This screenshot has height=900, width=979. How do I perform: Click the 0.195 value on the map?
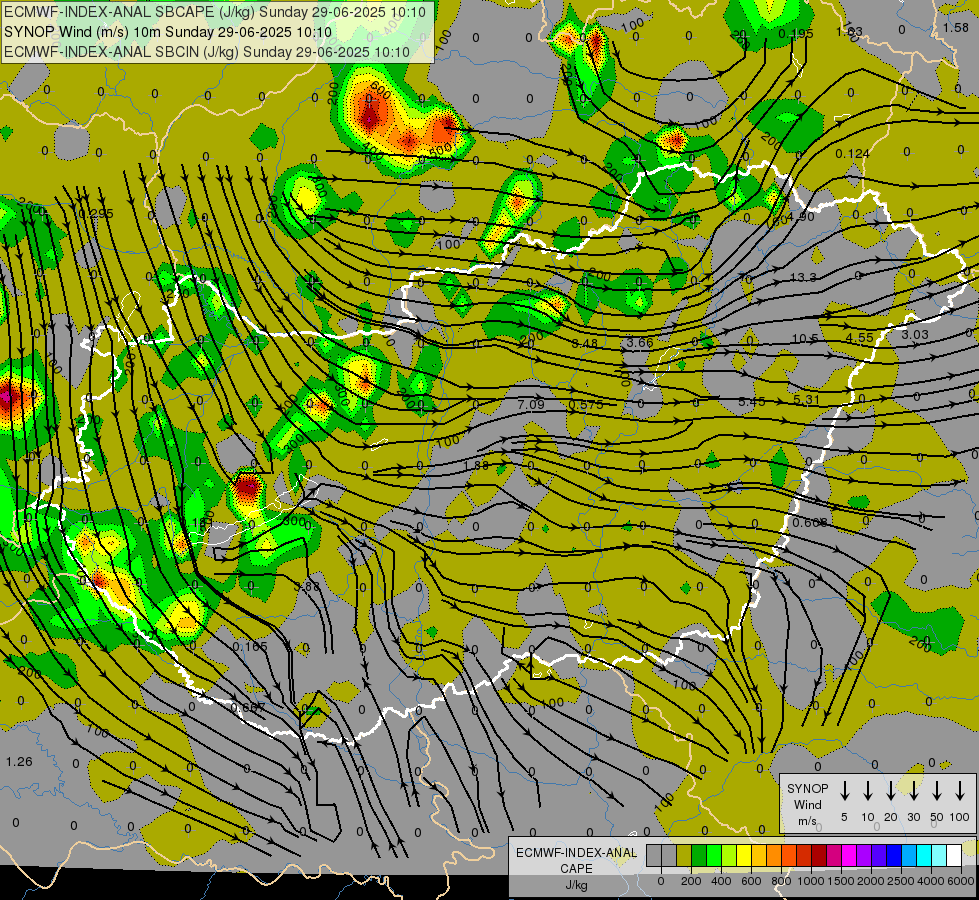tap(796, 33)
